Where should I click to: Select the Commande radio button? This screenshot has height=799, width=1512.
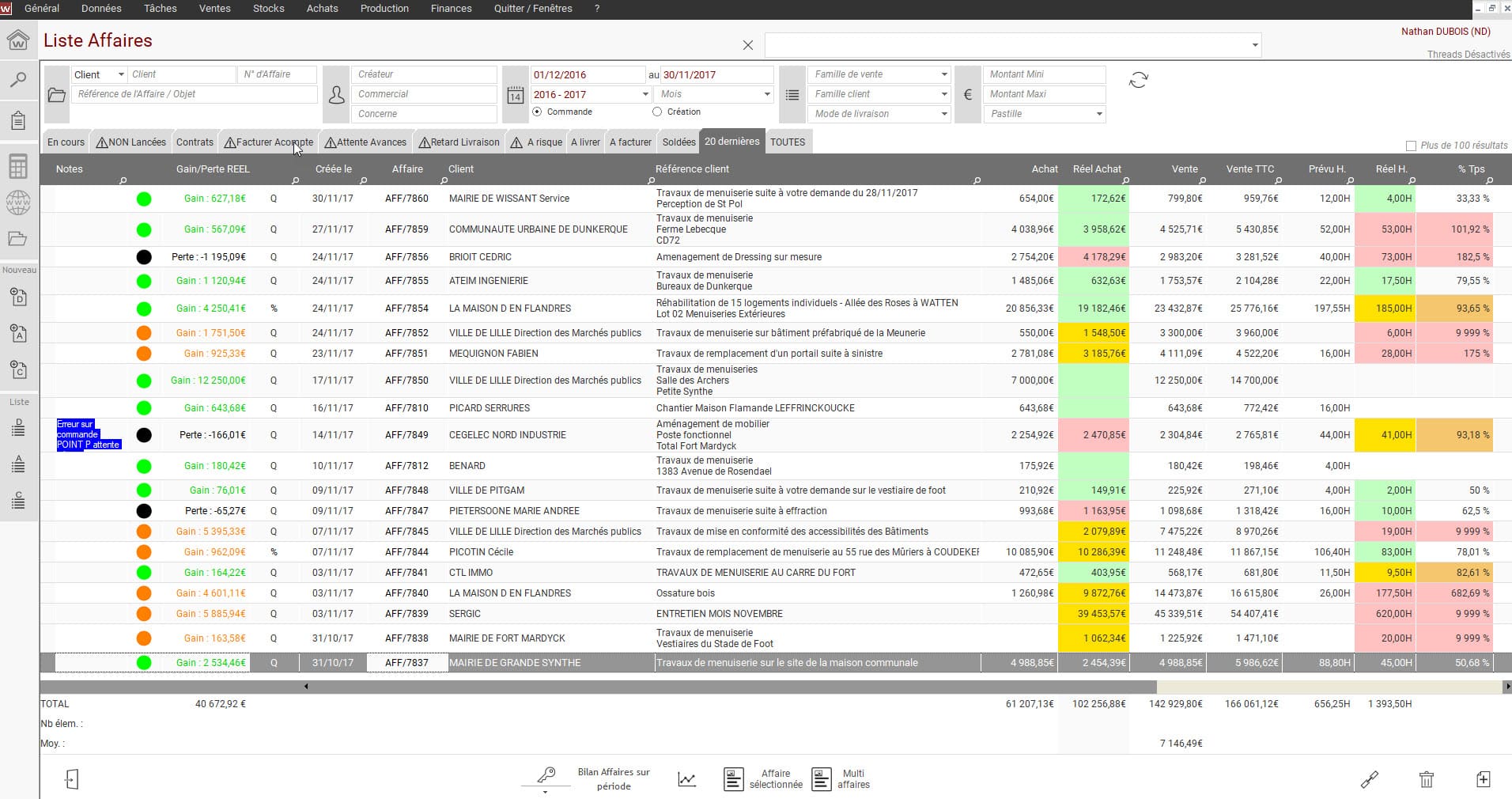pos(538,112)
